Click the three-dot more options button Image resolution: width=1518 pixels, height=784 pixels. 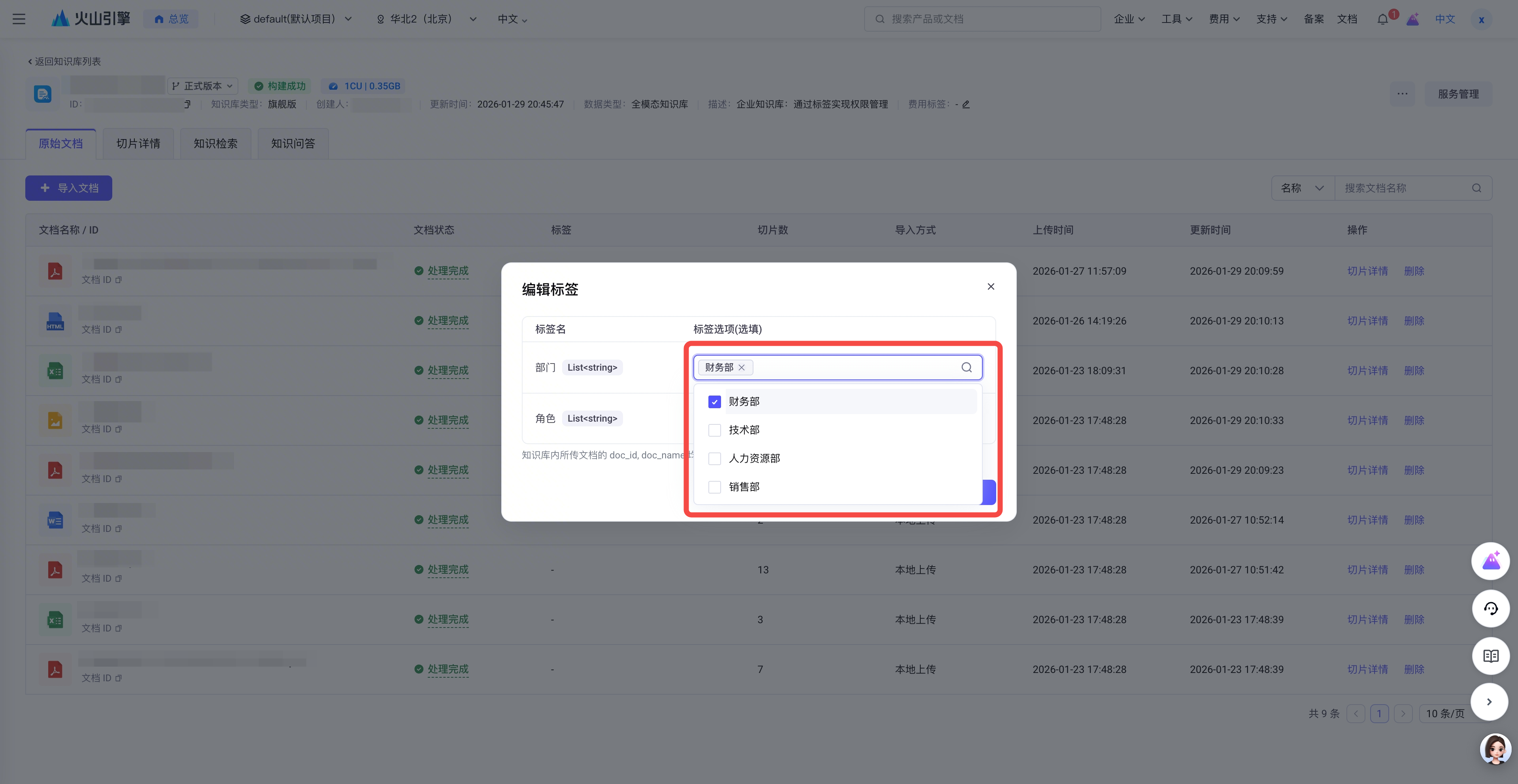click(x=1402, y=94)
